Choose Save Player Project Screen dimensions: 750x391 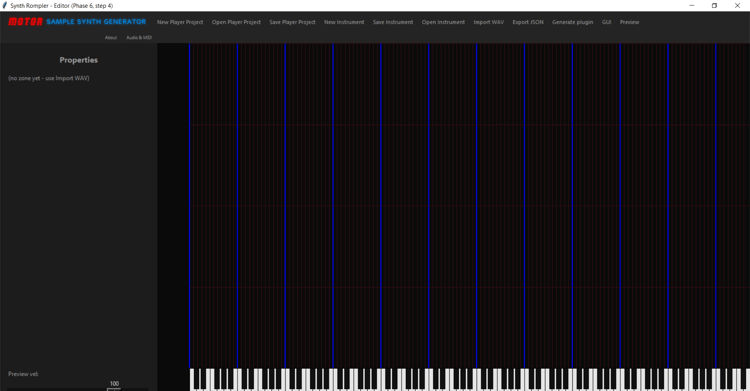coord(292,22)
